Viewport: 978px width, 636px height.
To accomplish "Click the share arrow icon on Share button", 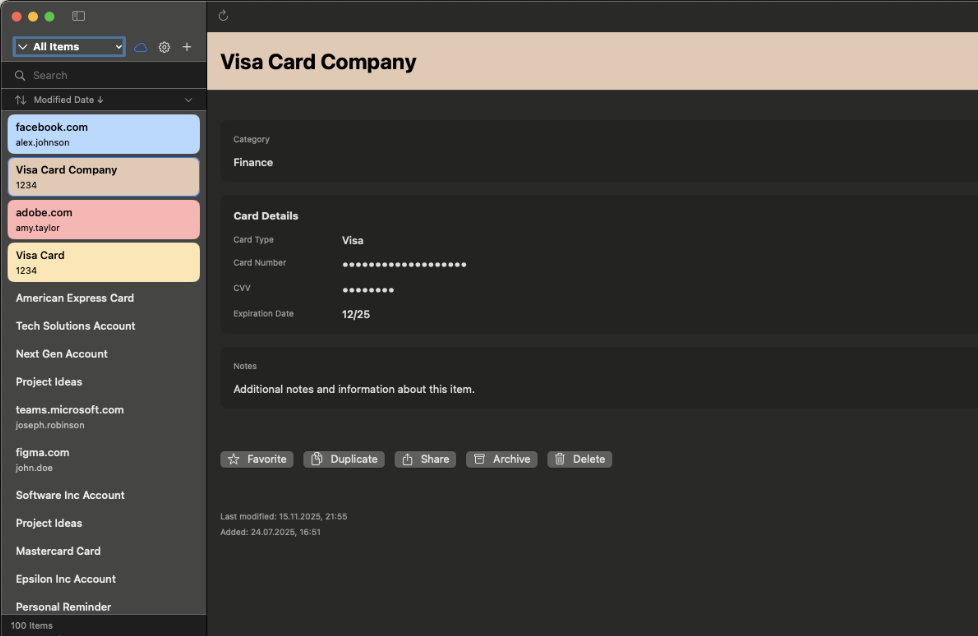I will 409,459.
